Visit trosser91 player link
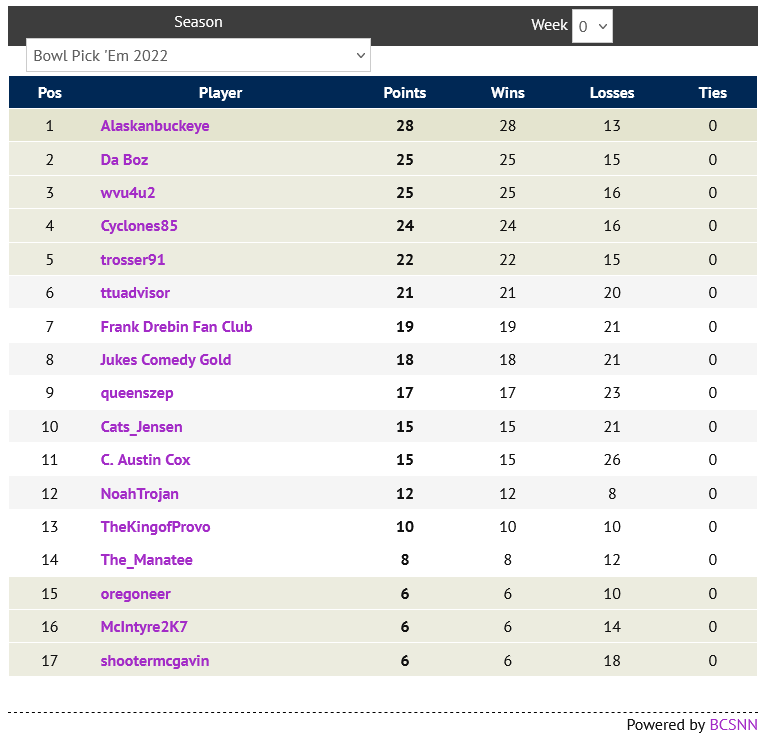This screenshot has height=746, width=769. pos(133,260)
